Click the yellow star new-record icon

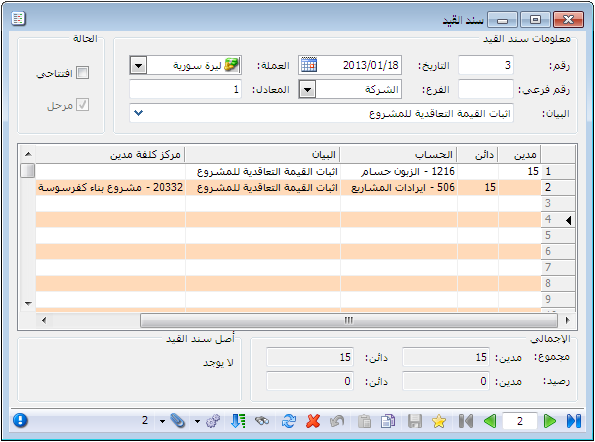(439, 421)
